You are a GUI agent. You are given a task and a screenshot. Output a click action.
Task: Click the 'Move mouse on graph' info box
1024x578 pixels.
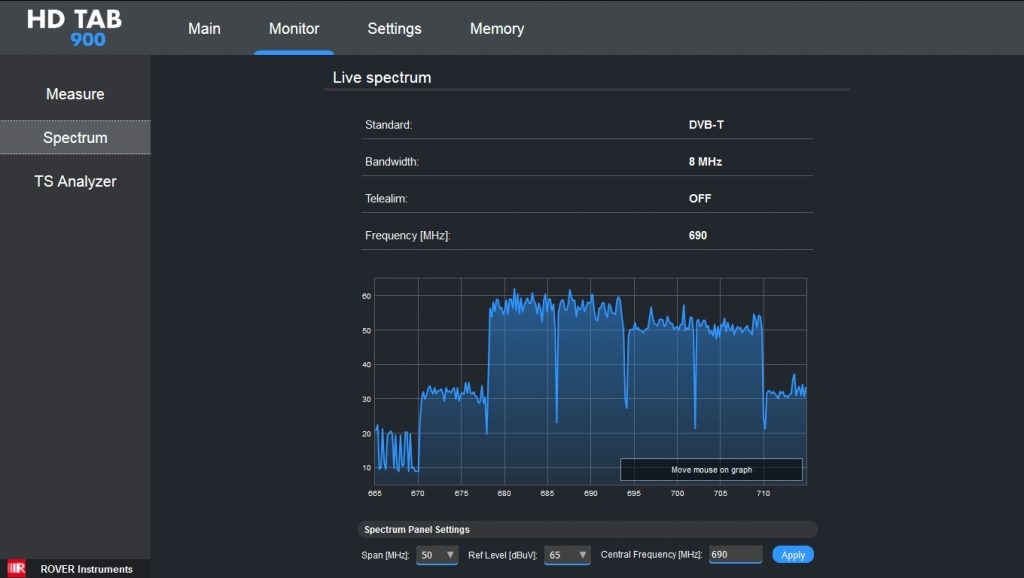[711, 470]
